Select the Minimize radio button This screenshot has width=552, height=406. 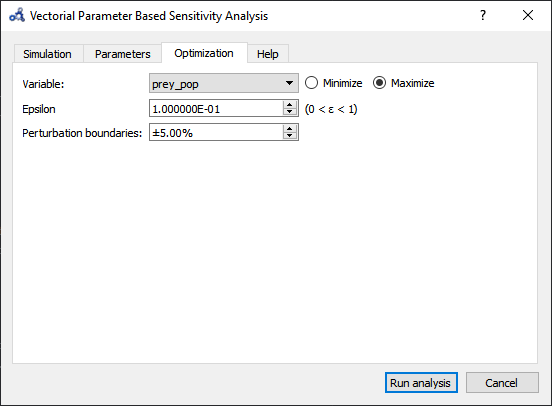point(311,83)
